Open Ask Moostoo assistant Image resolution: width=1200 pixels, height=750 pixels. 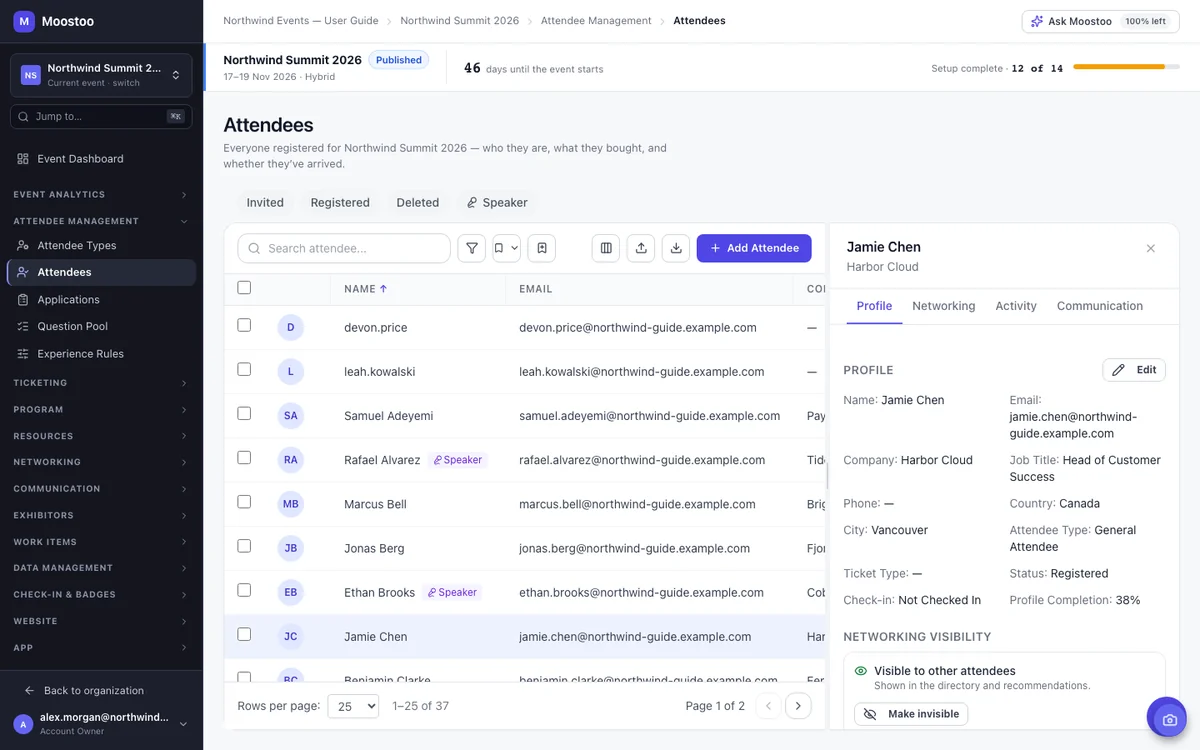1101,21
